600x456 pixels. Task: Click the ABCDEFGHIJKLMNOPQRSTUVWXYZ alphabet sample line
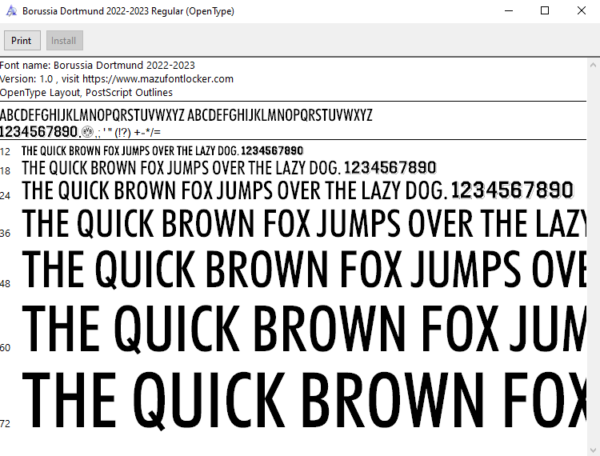click(x=186, y=115)
